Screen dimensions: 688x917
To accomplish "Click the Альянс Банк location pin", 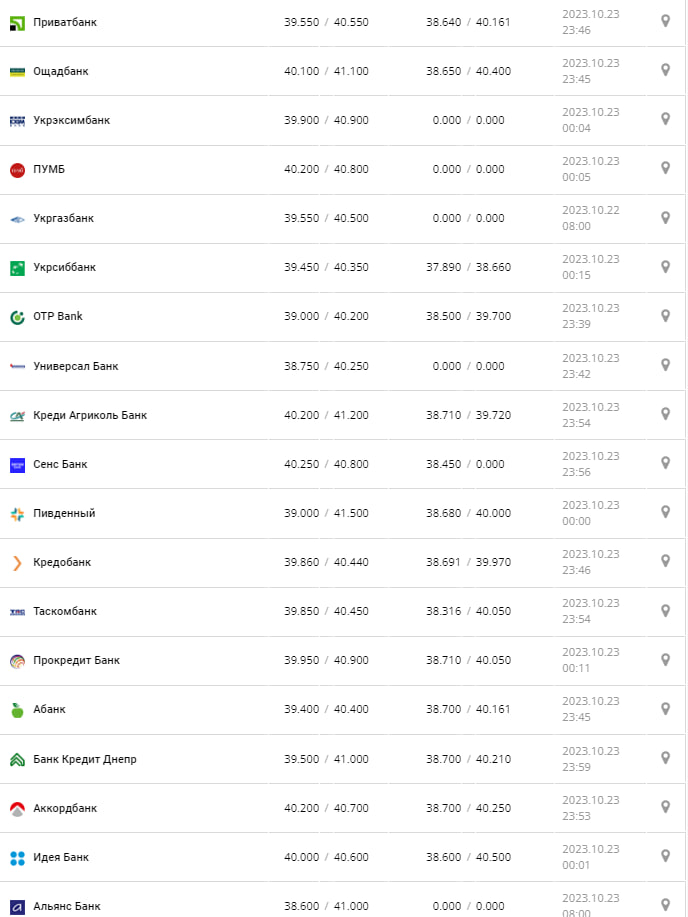I will coord(665,903).
